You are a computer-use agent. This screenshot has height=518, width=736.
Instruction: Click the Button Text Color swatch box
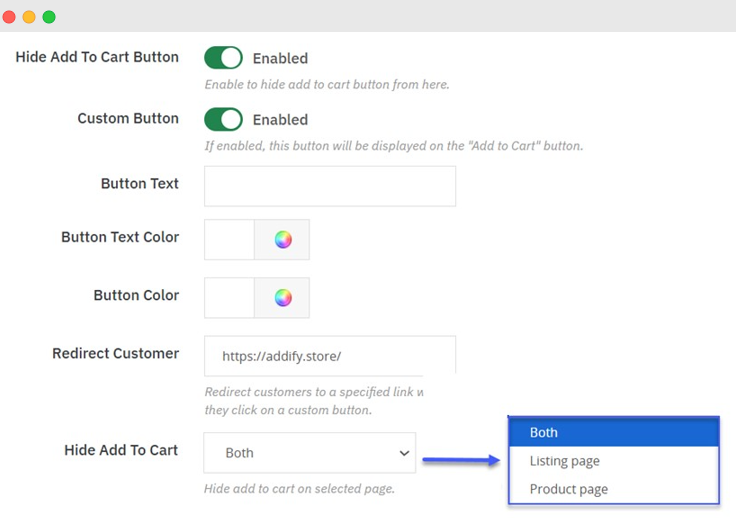pyautogui.click(x=229, y=240)
